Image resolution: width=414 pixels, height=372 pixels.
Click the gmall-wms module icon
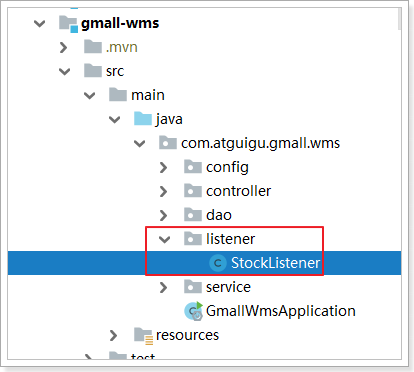point(68,24)
